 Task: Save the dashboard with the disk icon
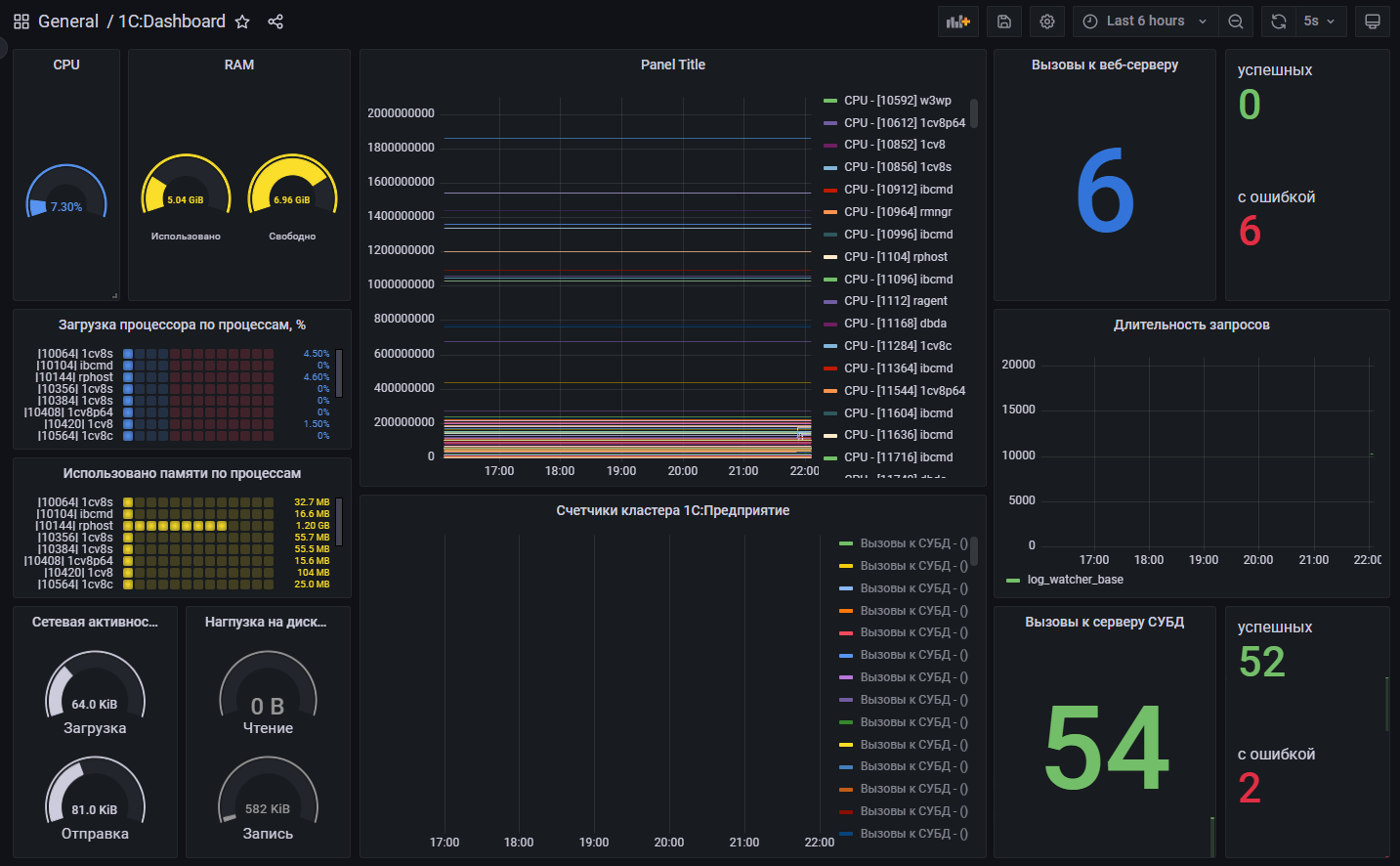(x=1003, y=22)
